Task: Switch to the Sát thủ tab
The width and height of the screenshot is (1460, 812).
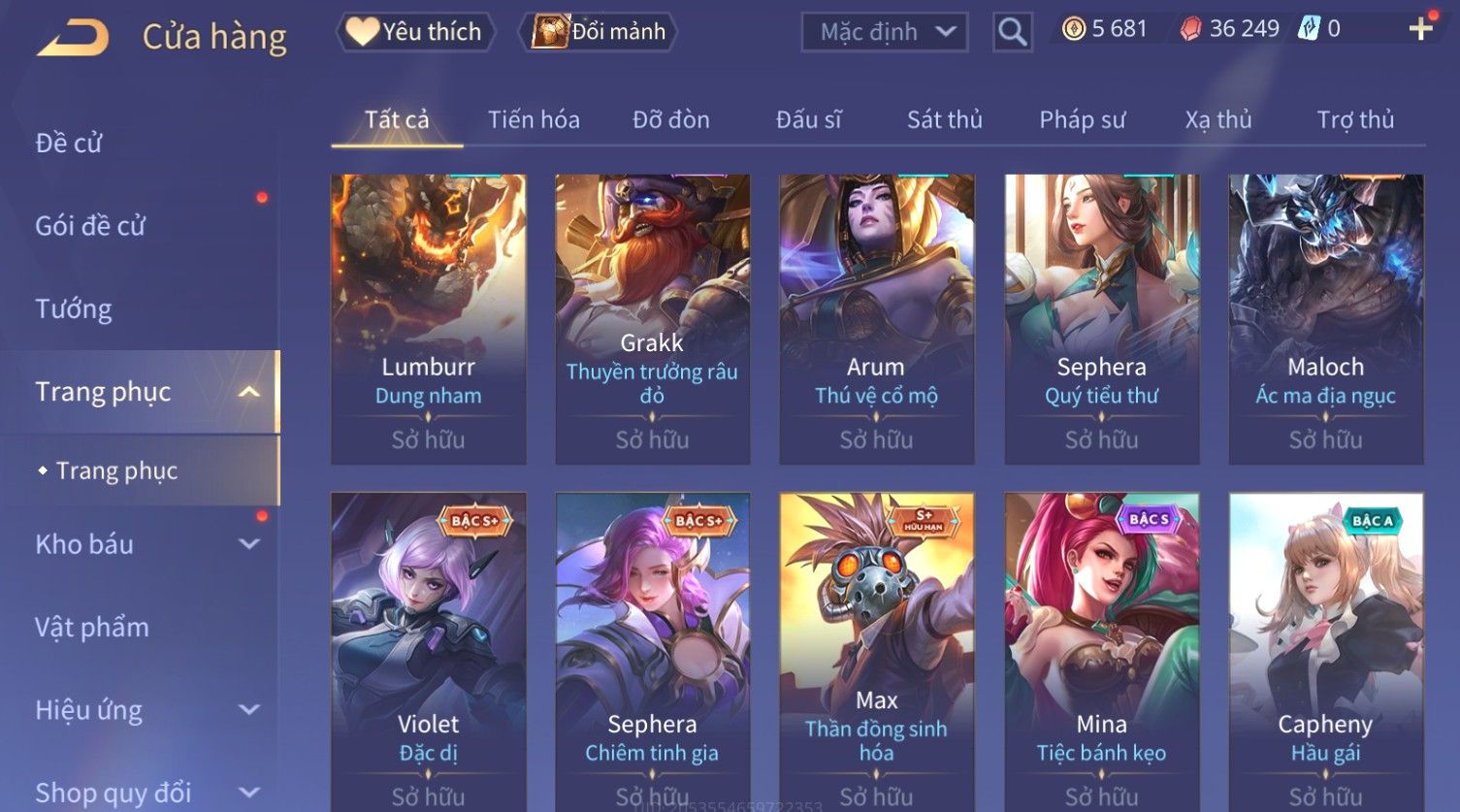Action: (944, 119)
